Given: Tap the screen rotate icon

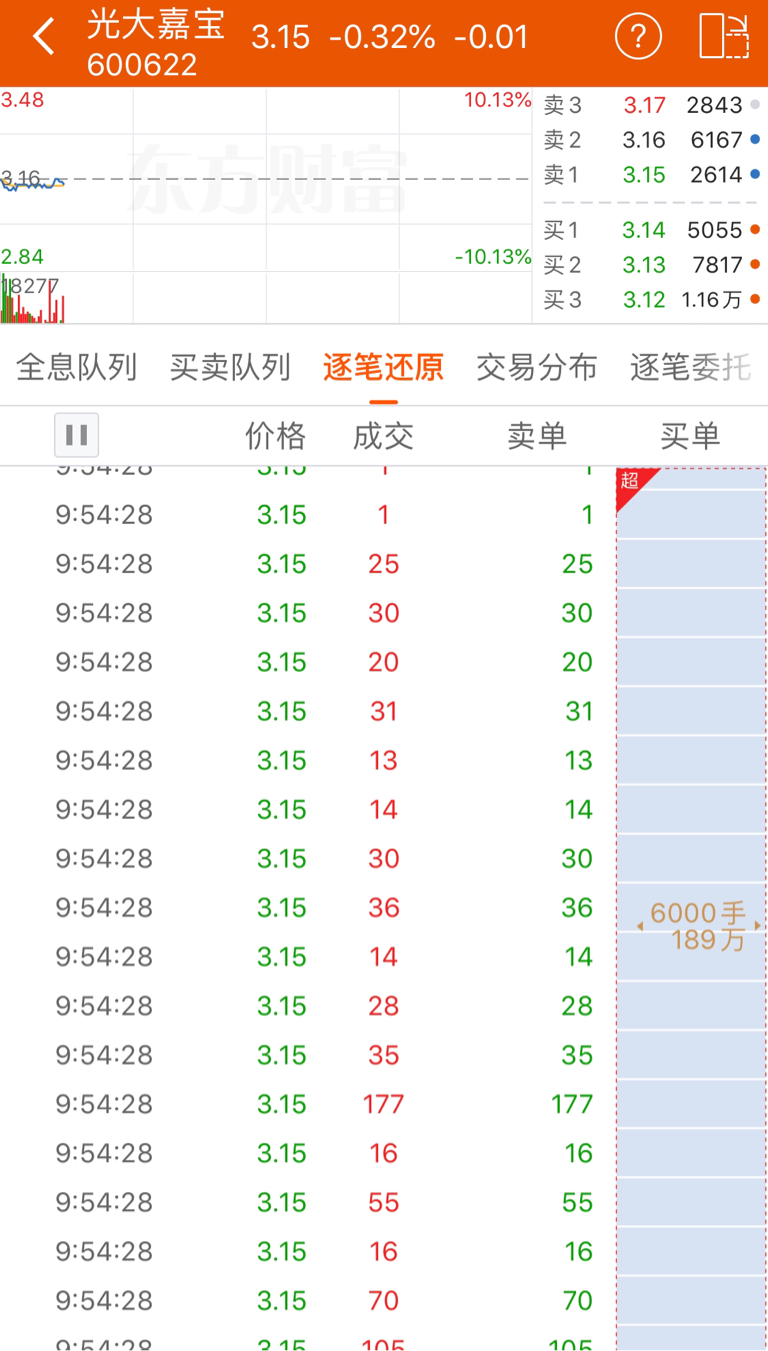Looking at the screenshot, I should pyautogui.click(x=724, y=37).
